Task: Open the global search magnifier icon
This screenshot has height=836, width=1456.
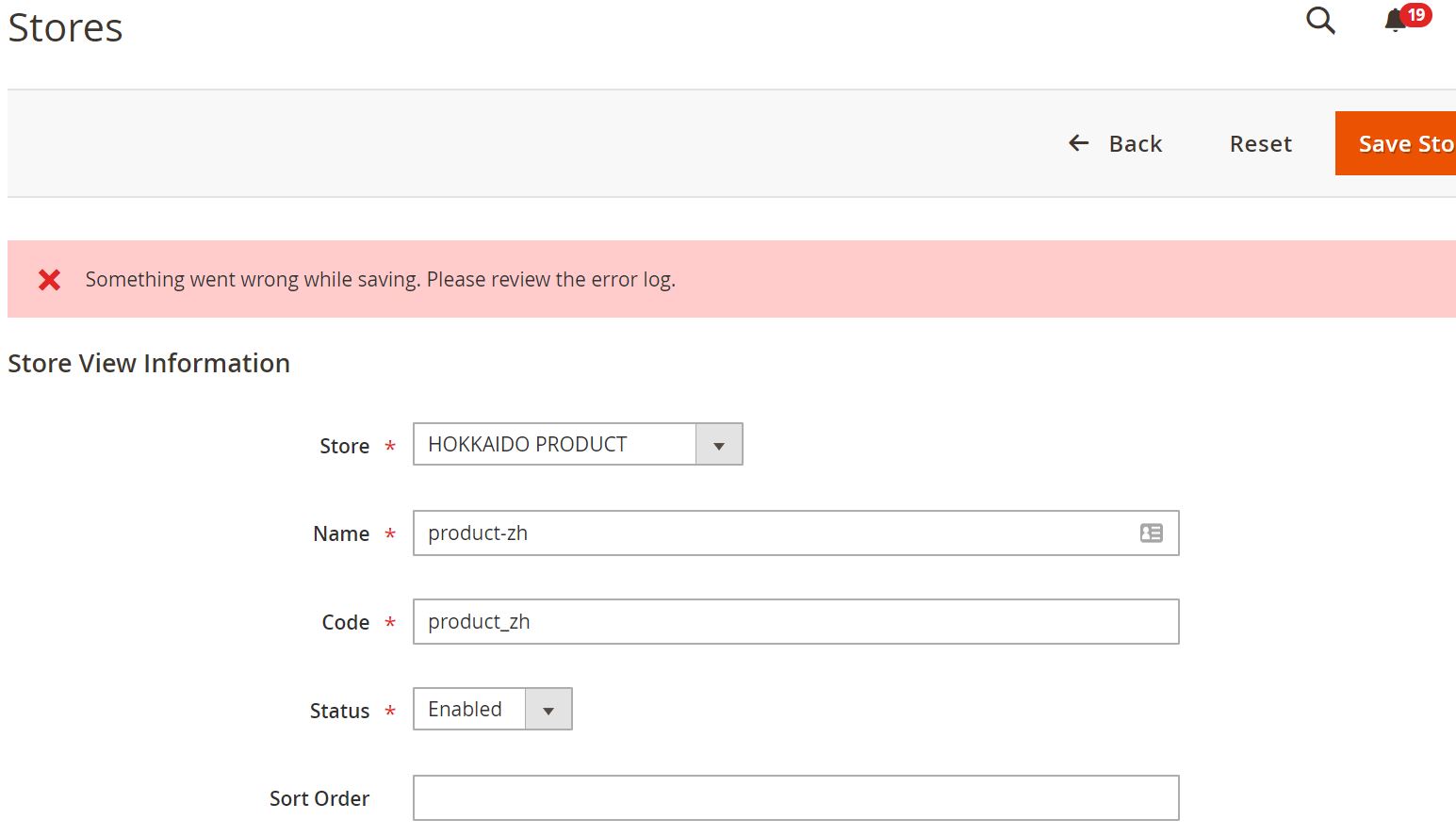Action: tap(1319, 20)
